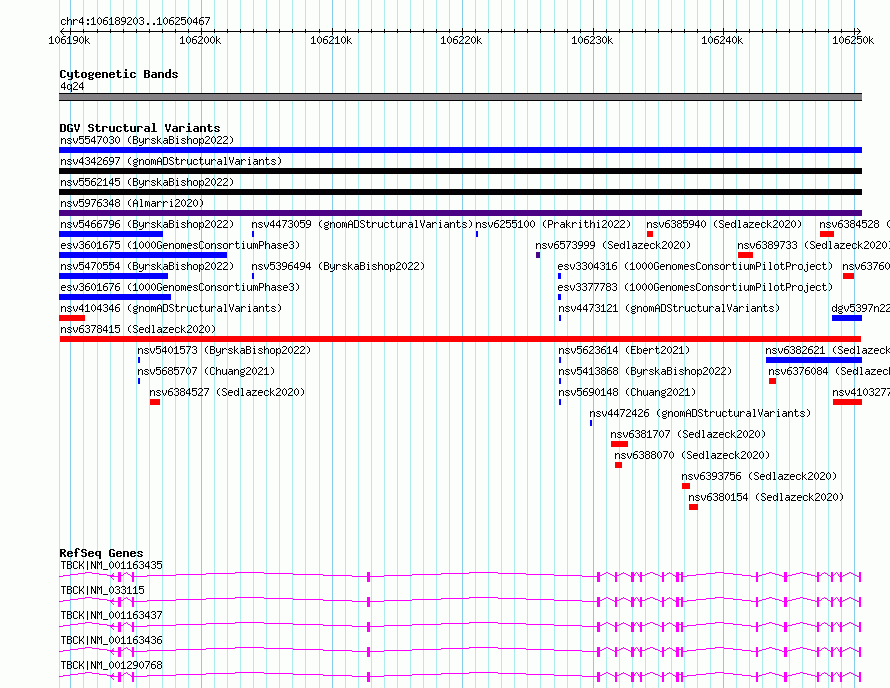Click nsv6380154 (Sedlazeck2020) label

pos(766,497)
